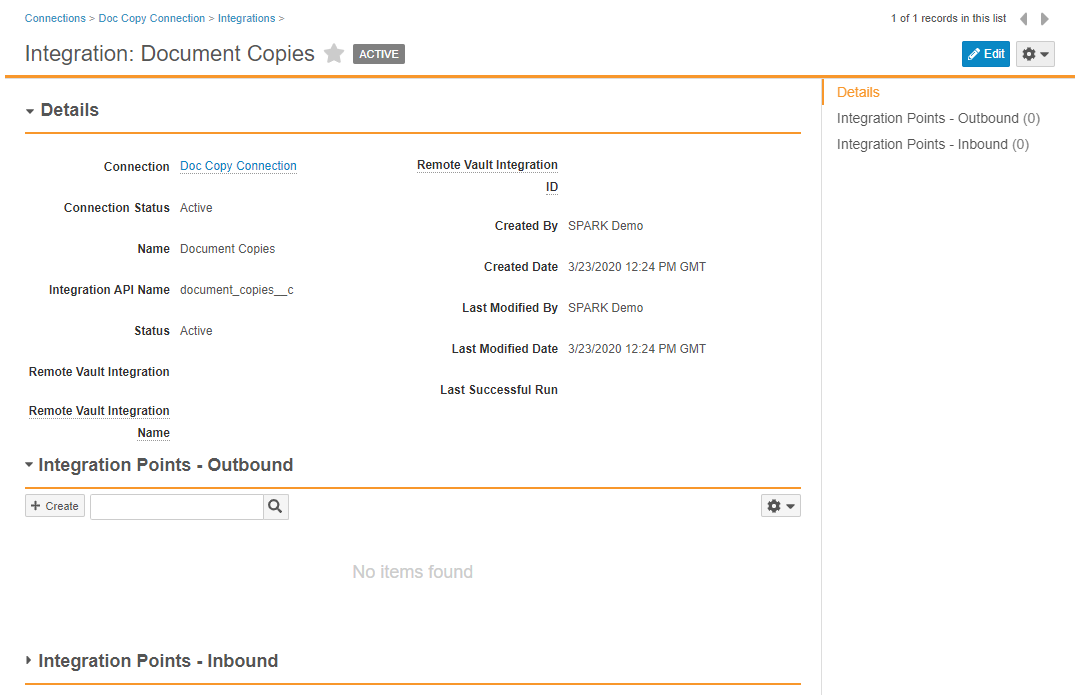Click the ACTIVE status badge
Image resolution: width=1082 pixels, height=695 pixels.
(x=379, y=54)
